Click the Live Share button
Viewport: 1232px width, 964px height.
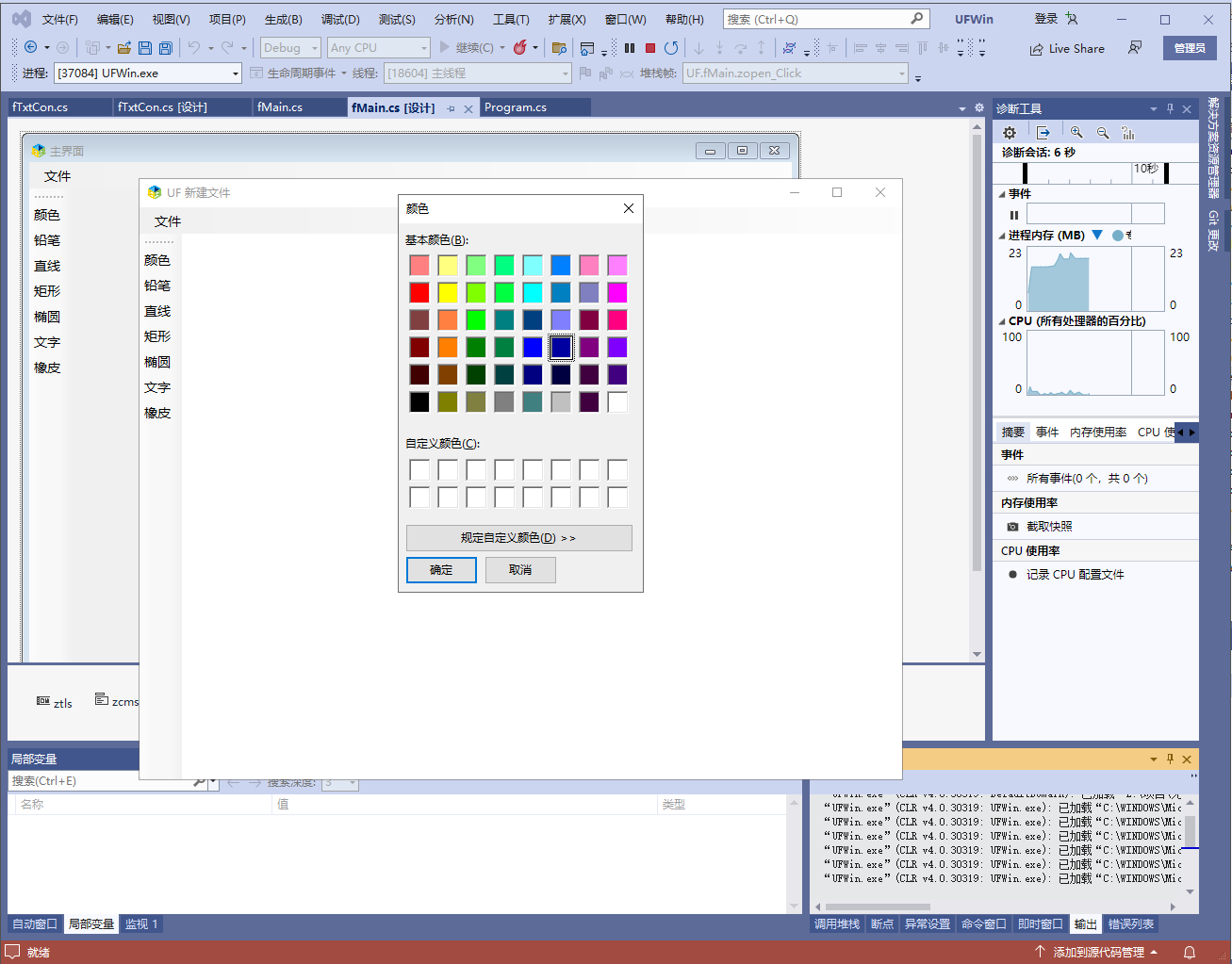coord(1067,49)
